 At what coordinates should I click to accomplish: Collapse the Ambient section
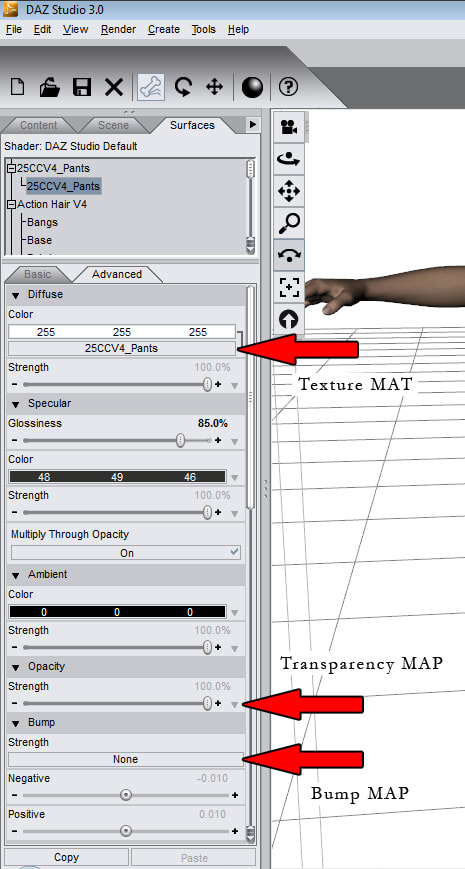[x=15, y=575]
